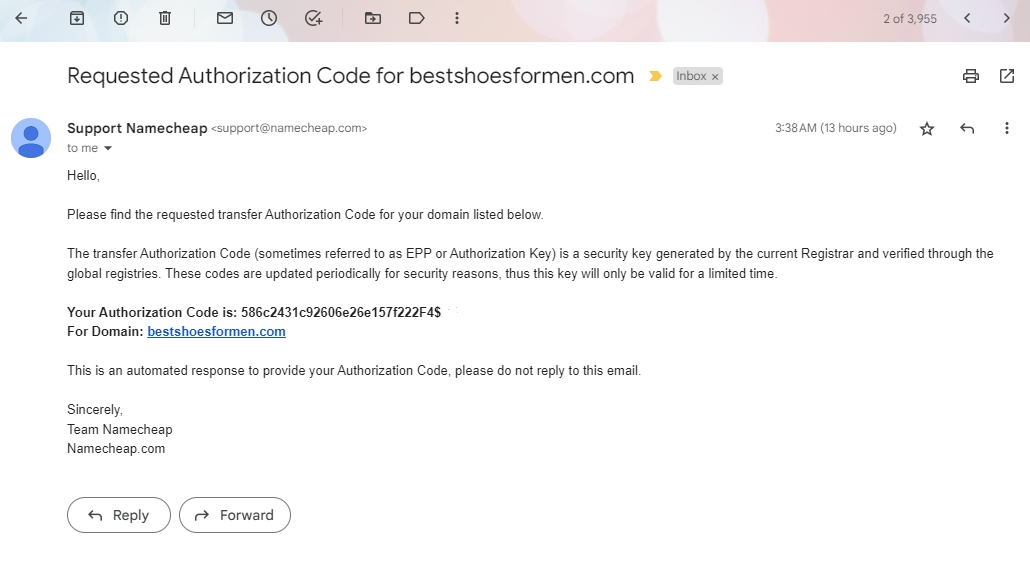The height and width of the screenshot is (570, 1030).
Task: Go back to the inbox list
Action: [21, 18]
